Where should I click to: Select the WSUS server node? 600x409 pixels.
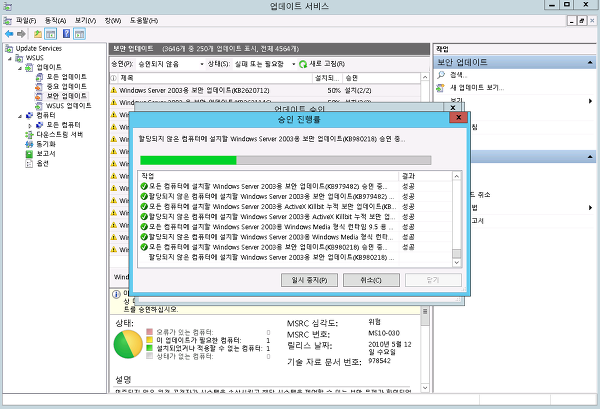pyautogui.click(x=34, y=58)
